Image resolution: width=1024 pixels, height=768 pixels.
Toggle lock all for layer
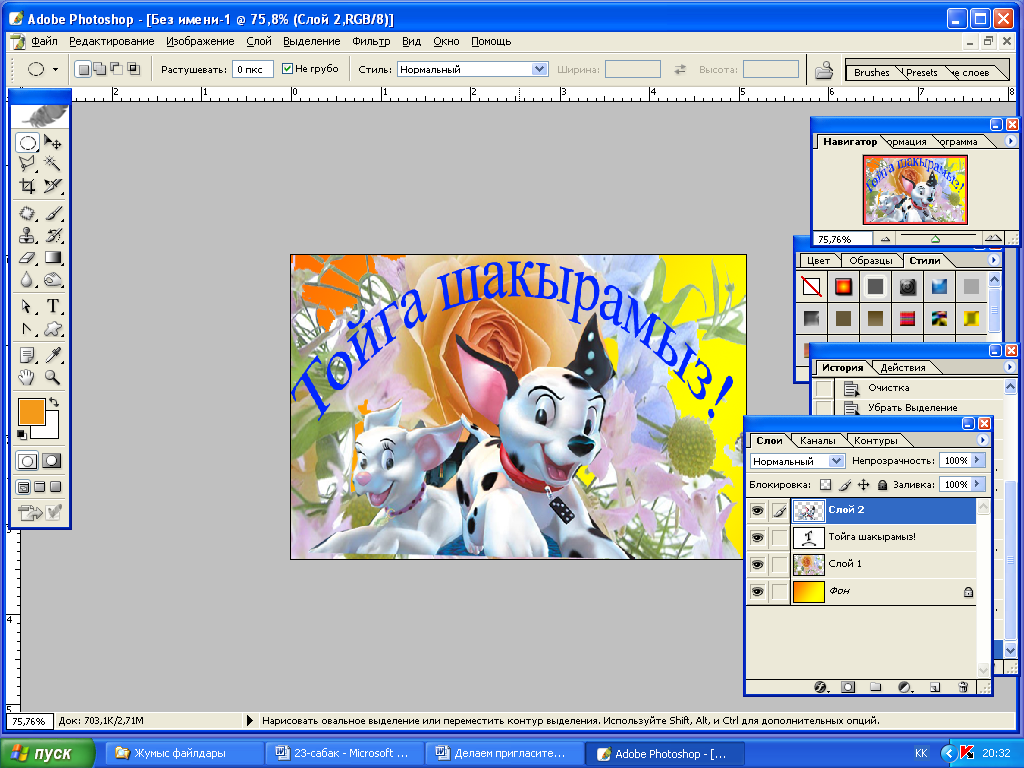pyautogui.click(x=882, y=485)
